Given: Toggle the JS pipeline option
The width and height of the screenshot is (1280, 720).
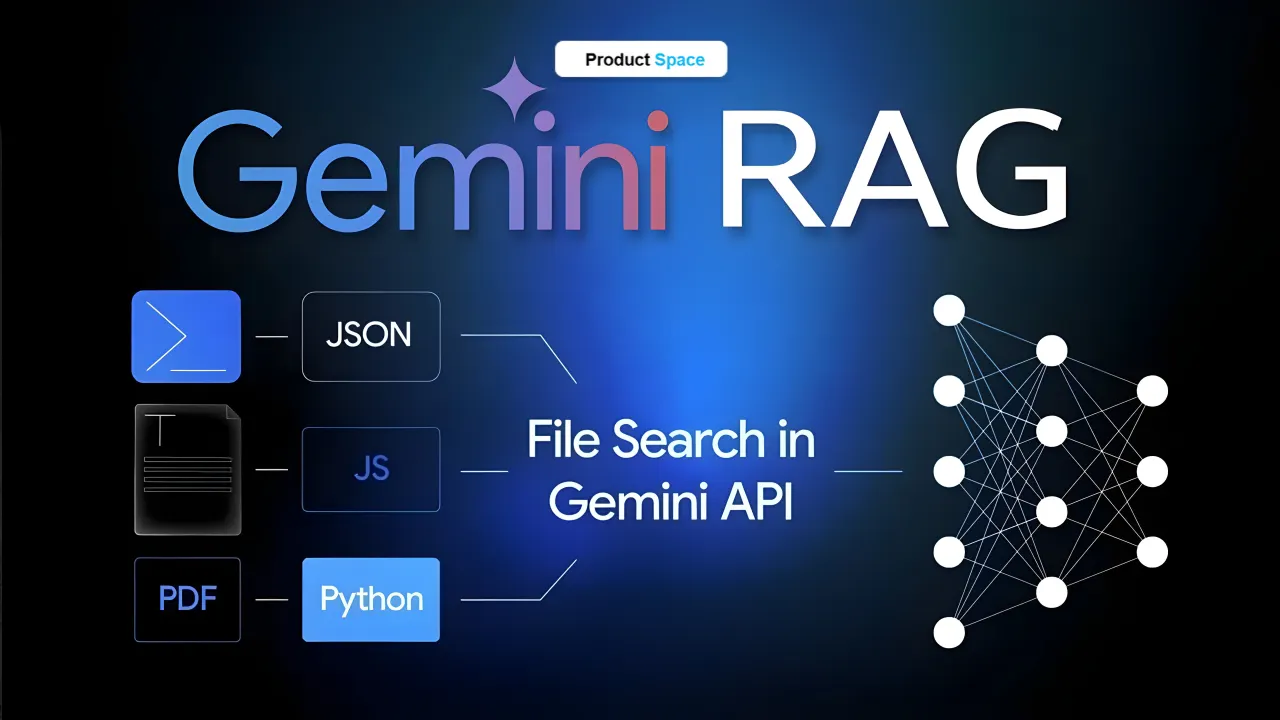Looking at the screenshot, I should 370,468.
